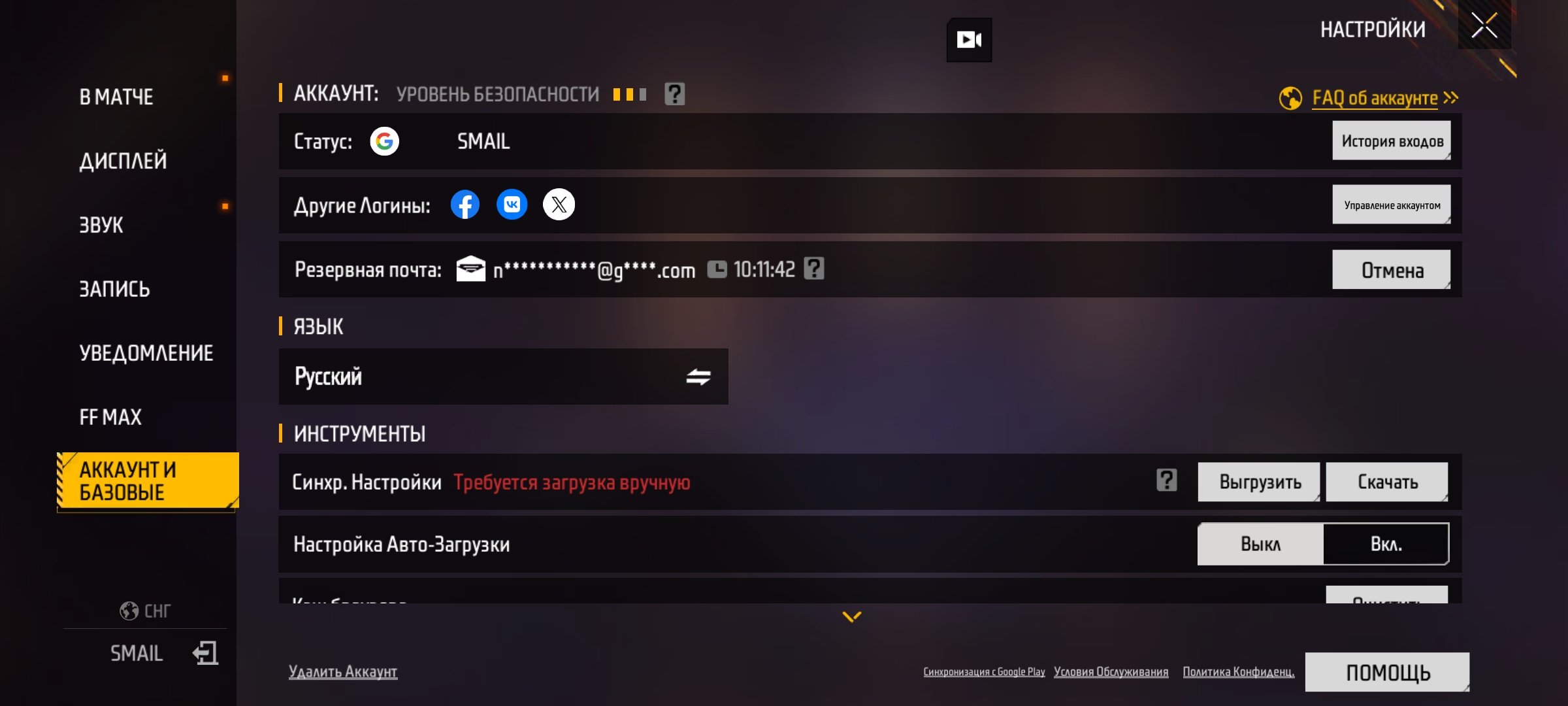Click the logout icon beside SMAIL
The height and width of the screenshot is (706, 1568).
coord(205,653)
